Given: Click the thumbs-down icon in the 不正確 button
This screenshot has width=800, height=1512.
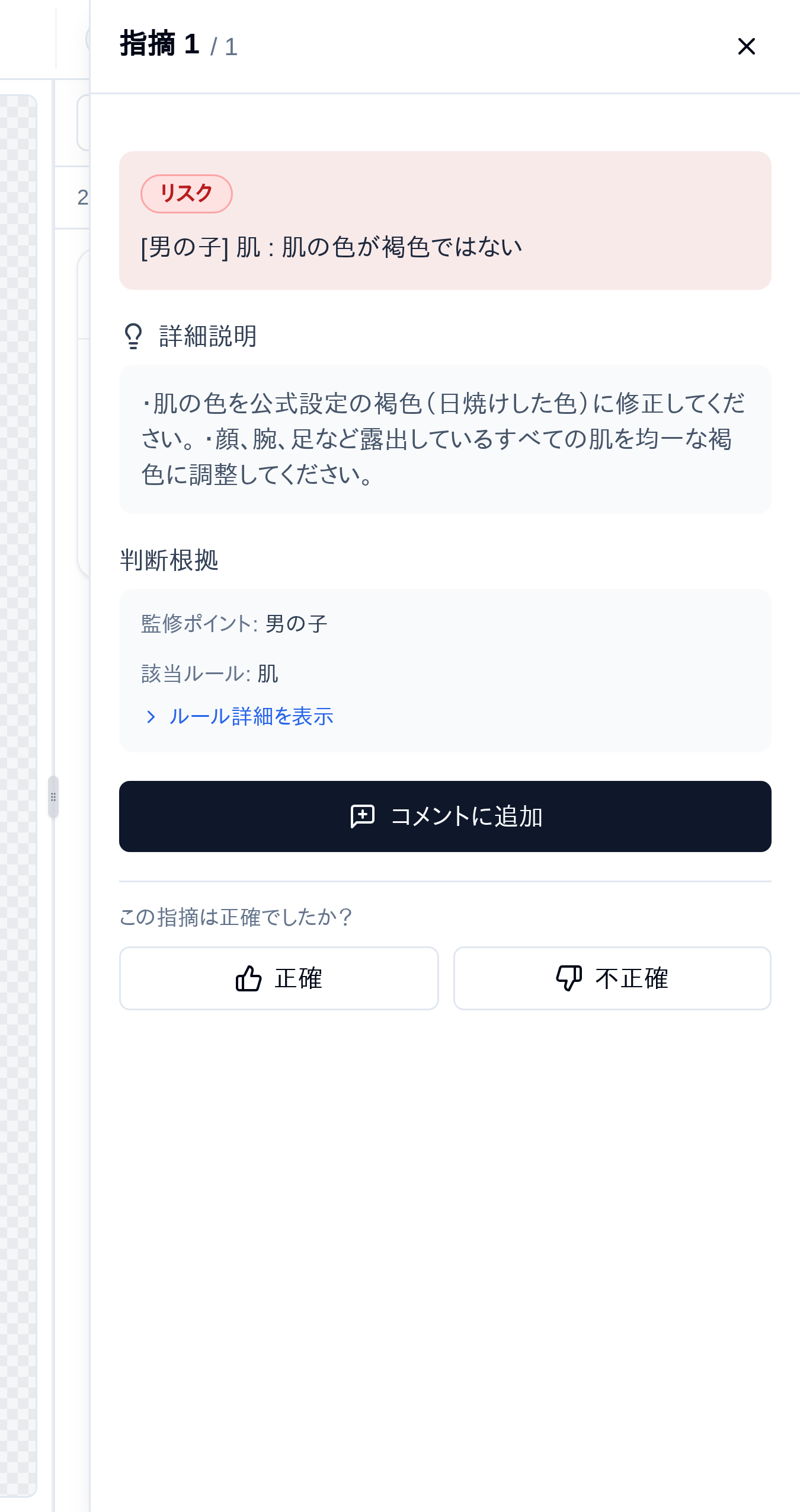Looking at the screenshot, I should click(x=568, y=978).
